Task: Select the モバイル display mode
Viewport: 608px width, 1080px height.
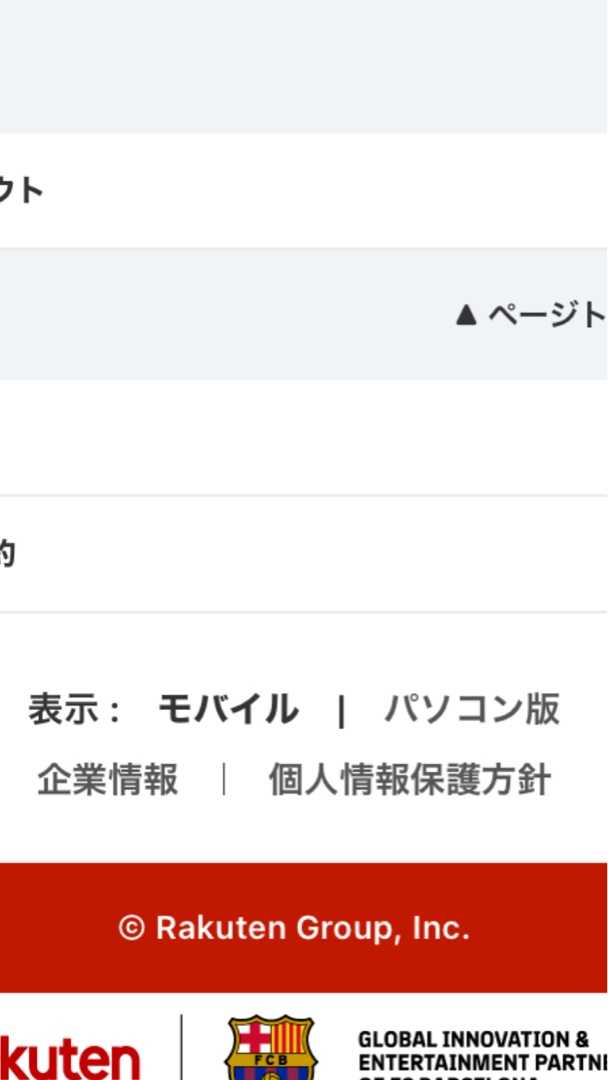Action: [227, 710]
